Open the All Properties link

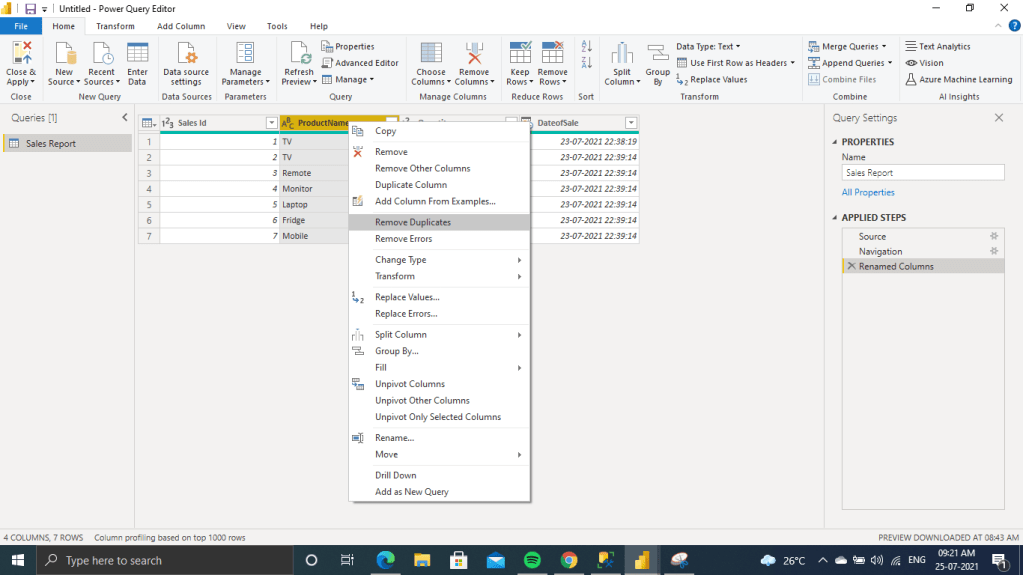[x=868, y=192]
